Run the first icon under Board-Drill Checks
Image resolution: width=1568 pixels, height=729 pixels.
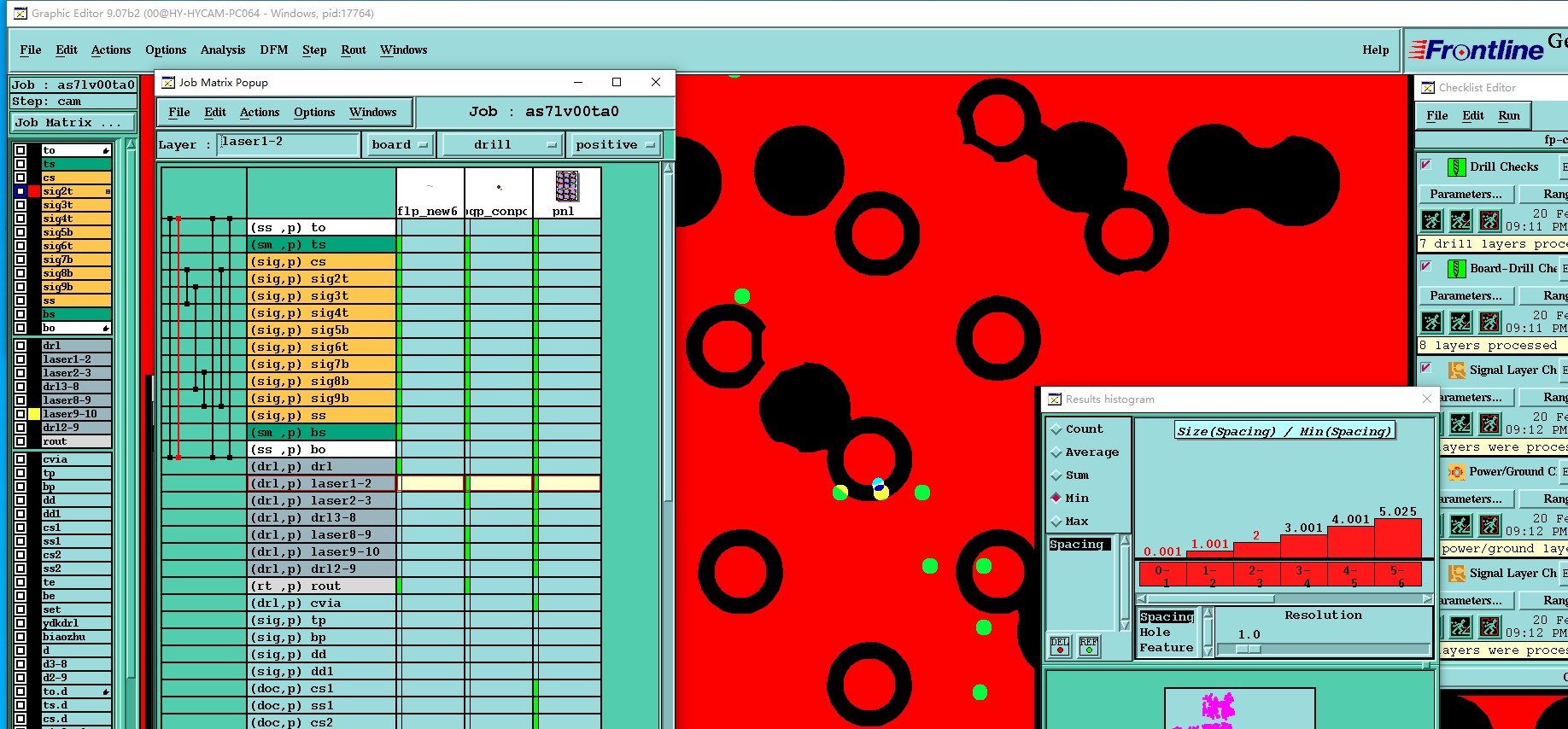tap(1431, 322)
